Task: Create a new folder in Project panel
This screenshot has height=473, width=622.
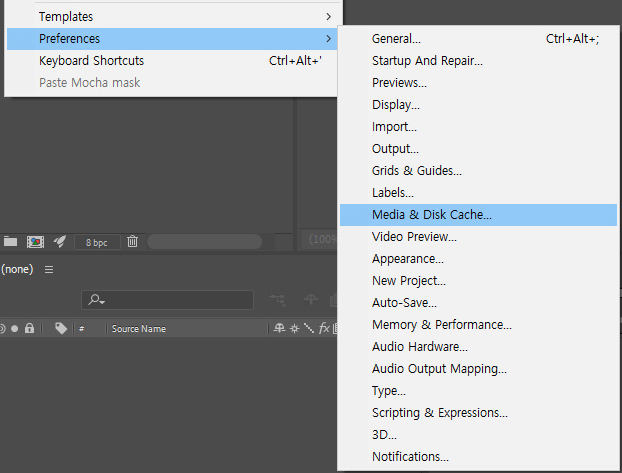Action: click(10, 241)
